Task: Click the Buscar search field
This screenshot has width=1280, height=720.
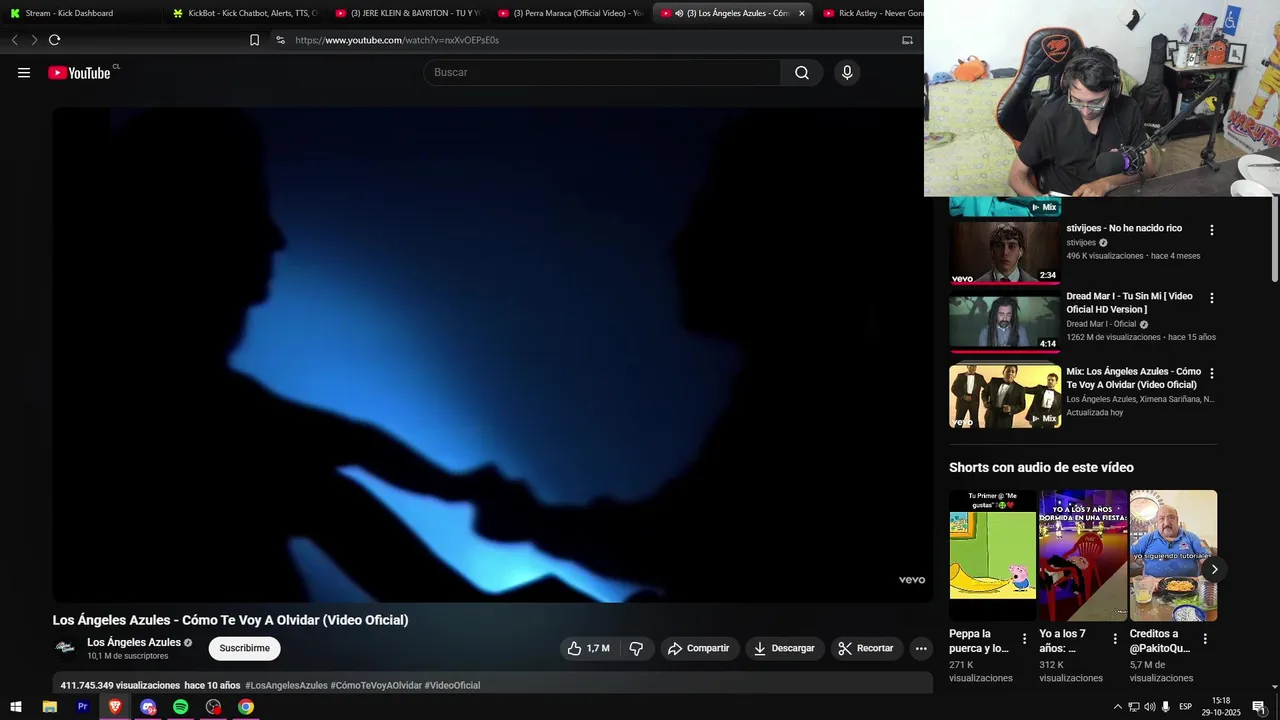Action: pos(603,72)
